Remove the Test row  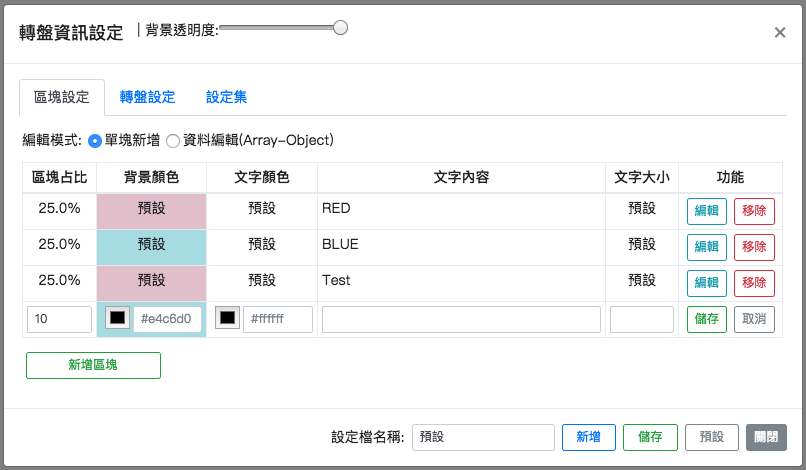(754, 283)
